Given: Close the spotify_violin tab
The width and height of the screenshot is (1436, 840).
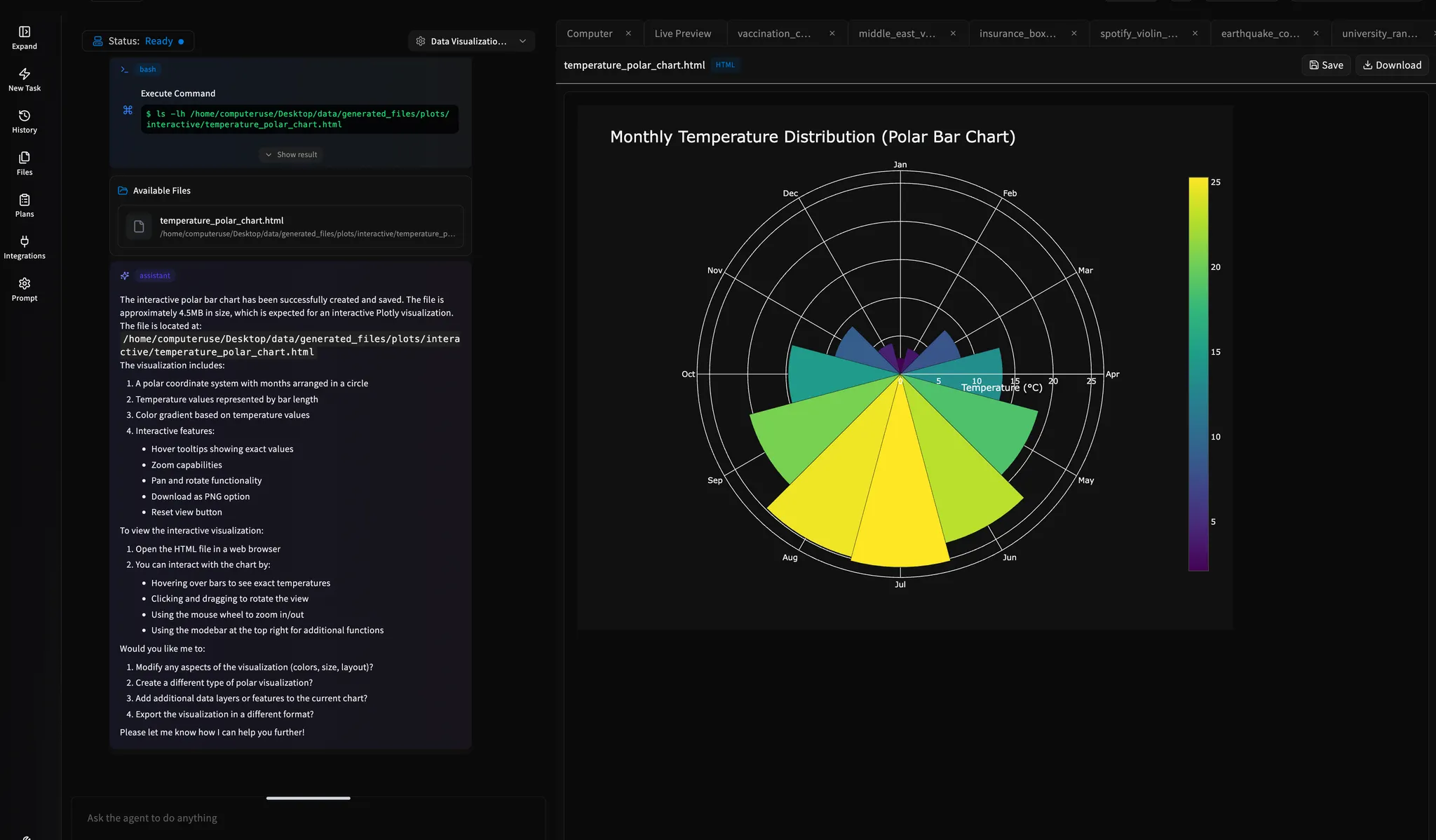Looking at the screenshot, I should click(1195, 33).
